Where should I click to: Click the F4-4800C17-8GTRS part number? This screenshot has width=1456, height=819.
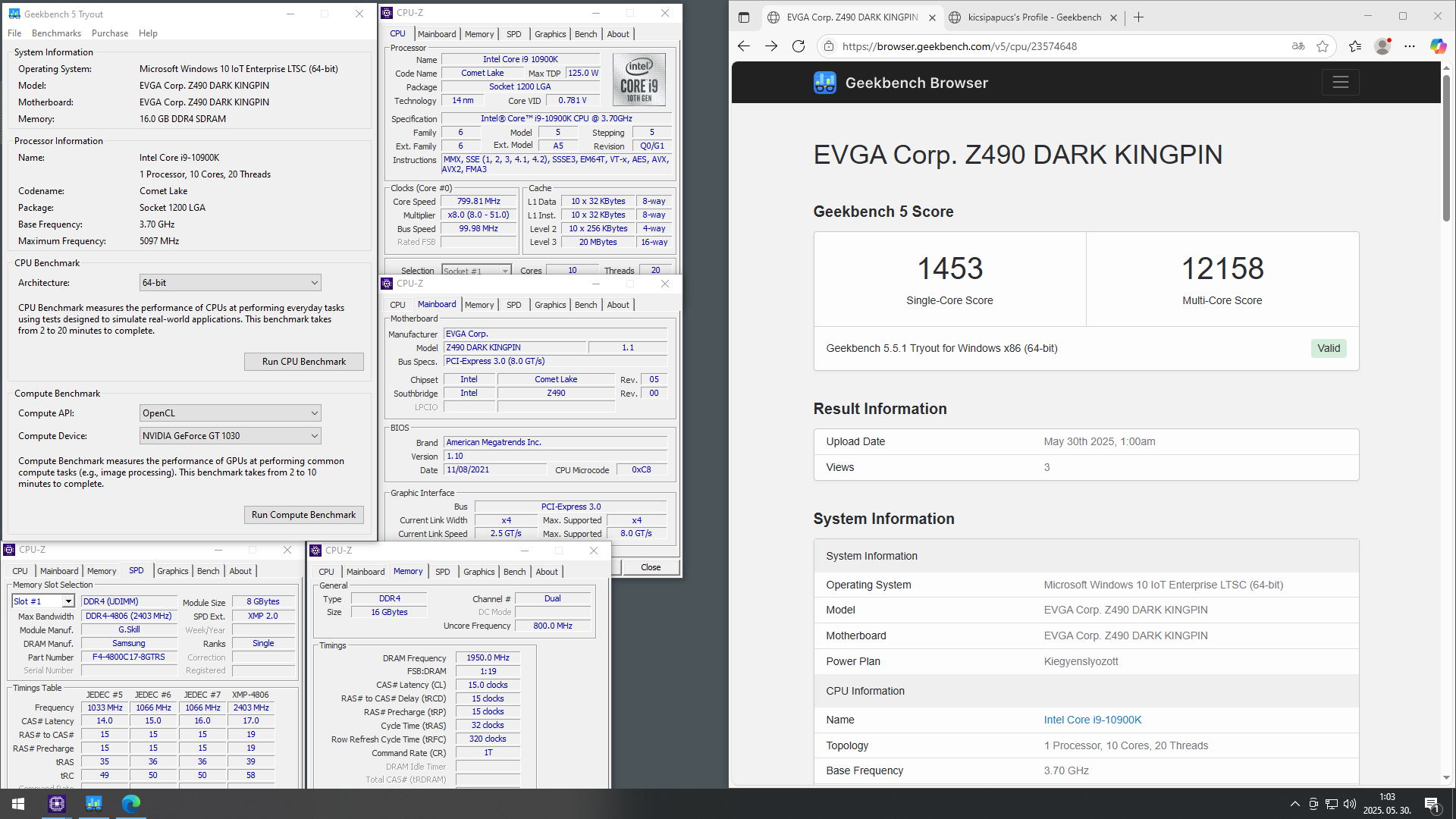(128, 657)
